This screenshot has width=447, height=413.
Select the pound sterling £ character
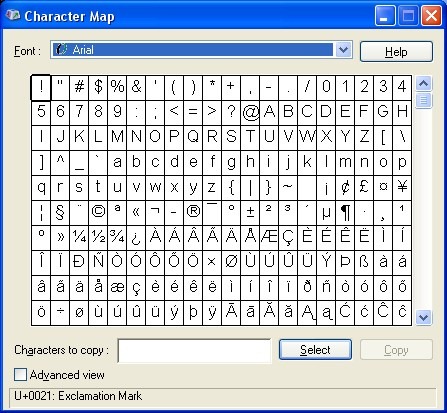coord(364,187)
